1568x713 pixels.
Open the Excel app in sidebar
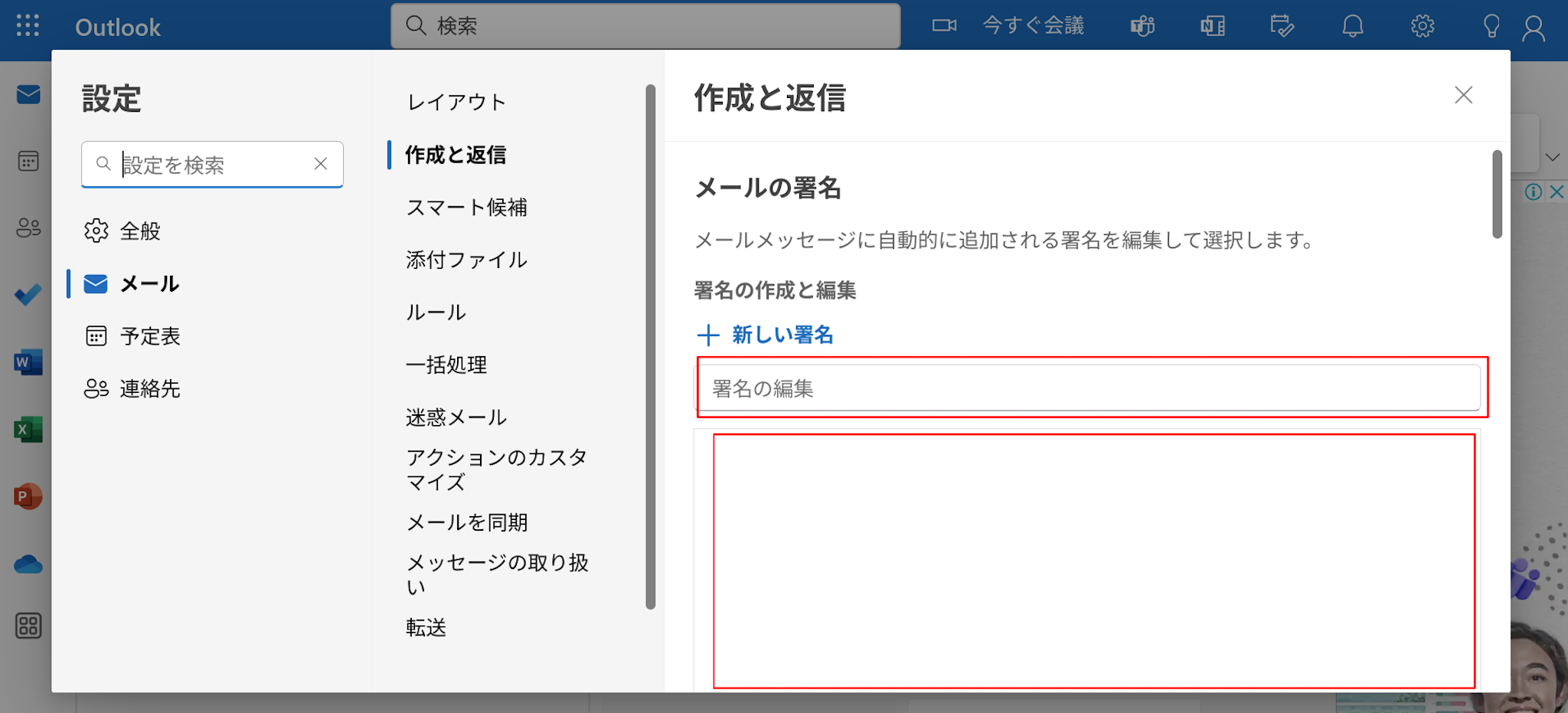28,430
